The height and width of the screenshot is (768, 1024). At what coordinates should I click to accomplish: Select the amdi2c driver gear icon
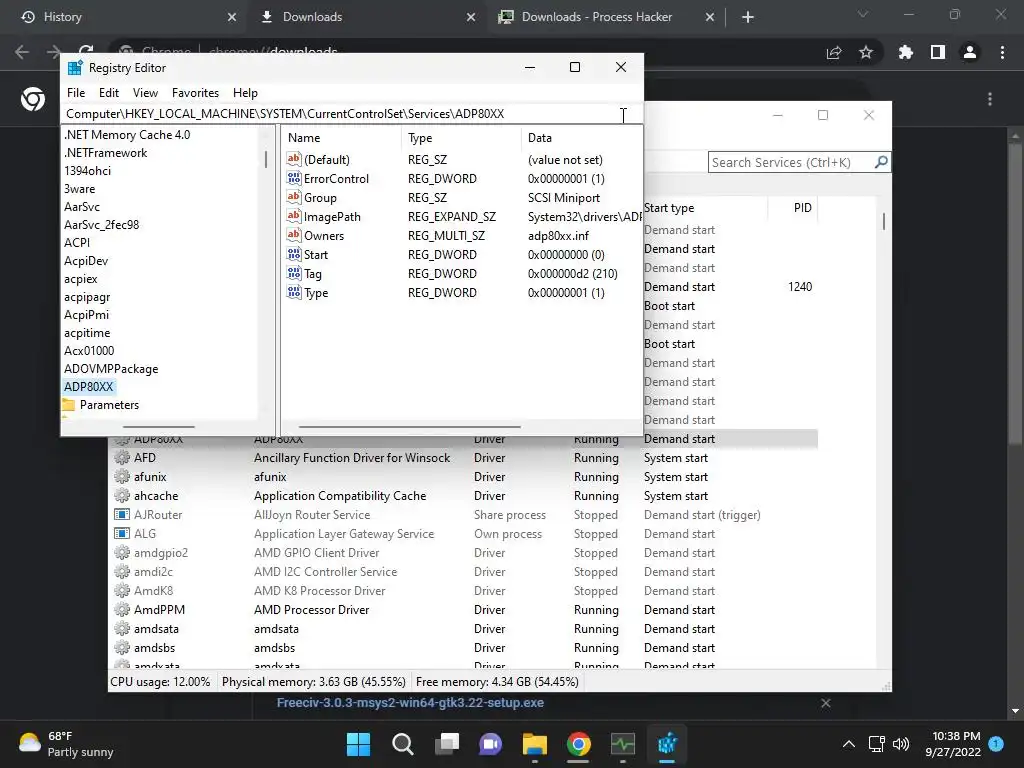point(121,571)
